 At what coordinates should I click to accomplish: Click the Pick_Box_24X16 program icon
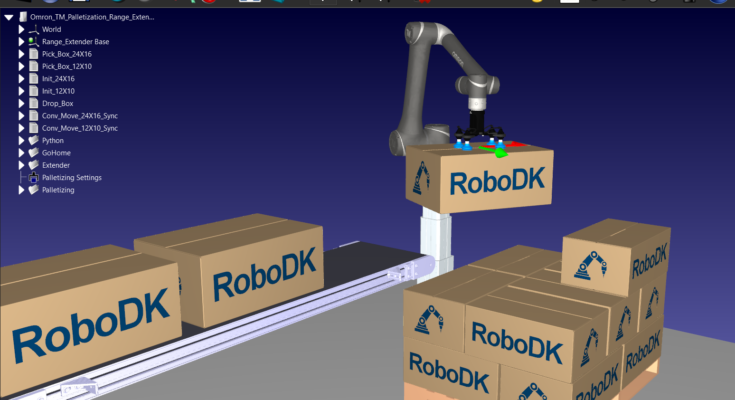point(33,53)
